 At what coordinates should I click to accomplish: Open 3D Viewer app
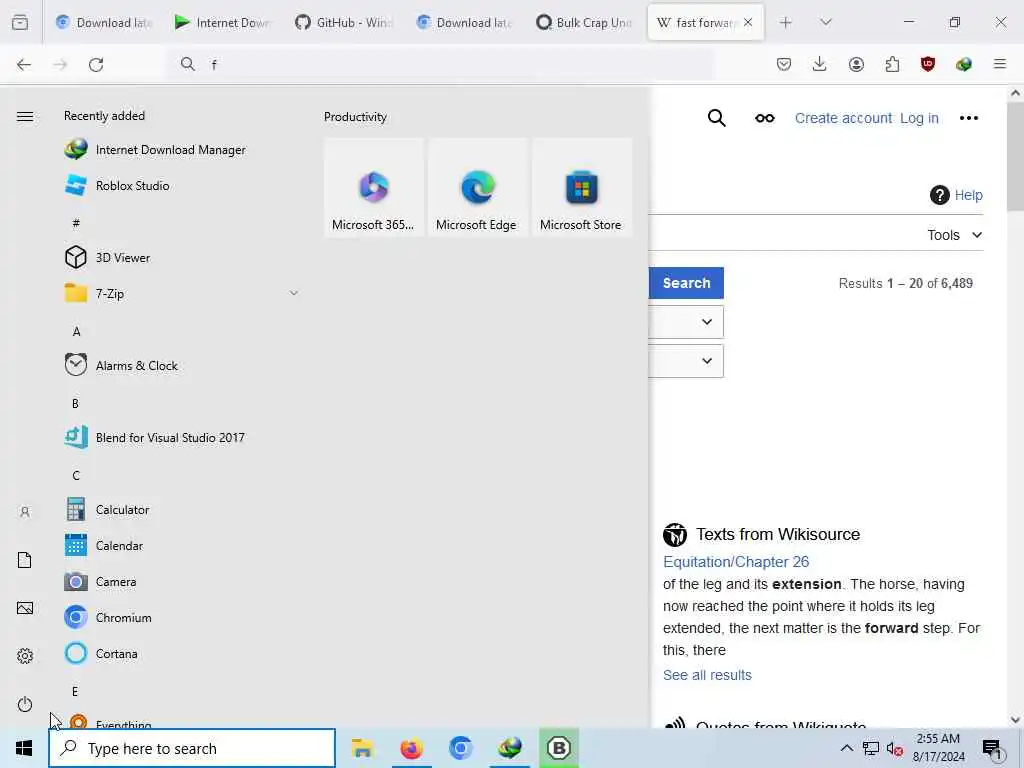point(108,257)
